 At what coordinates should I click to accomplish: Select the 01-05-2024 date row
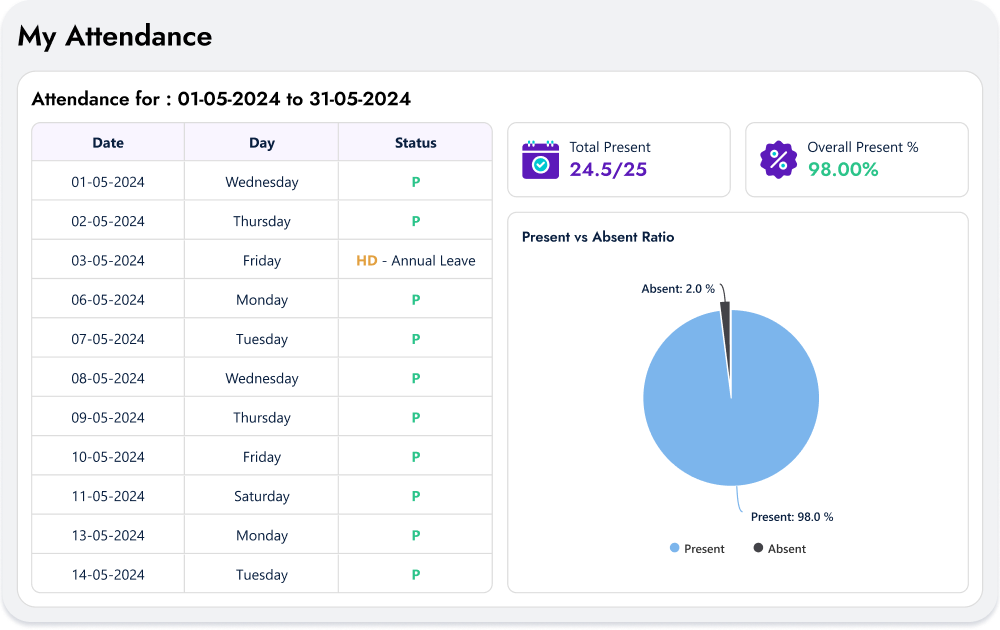tap(108, 182)
